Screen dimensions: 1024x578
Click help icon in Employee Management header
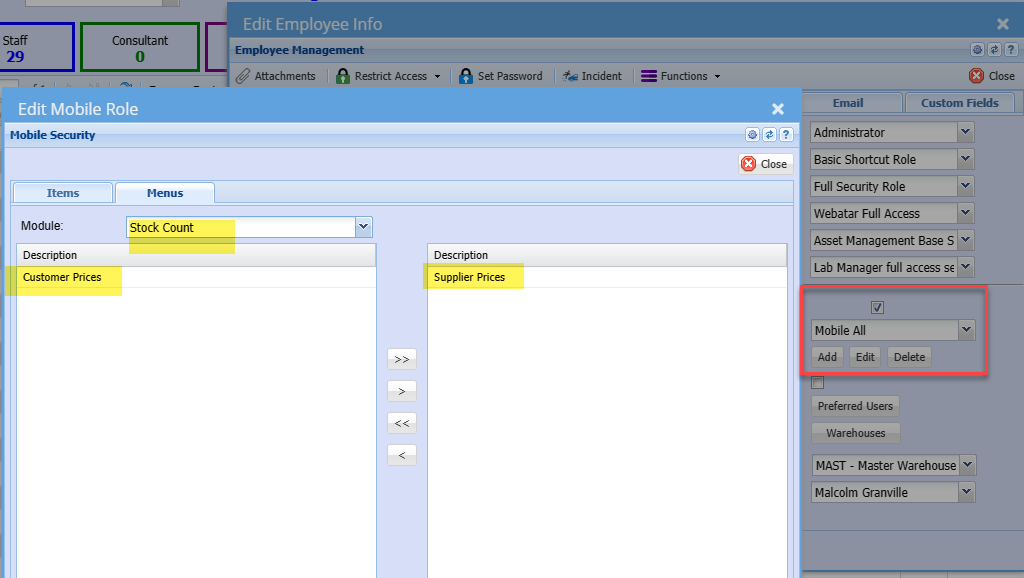pyautogui.click(x=1011, y=50)
